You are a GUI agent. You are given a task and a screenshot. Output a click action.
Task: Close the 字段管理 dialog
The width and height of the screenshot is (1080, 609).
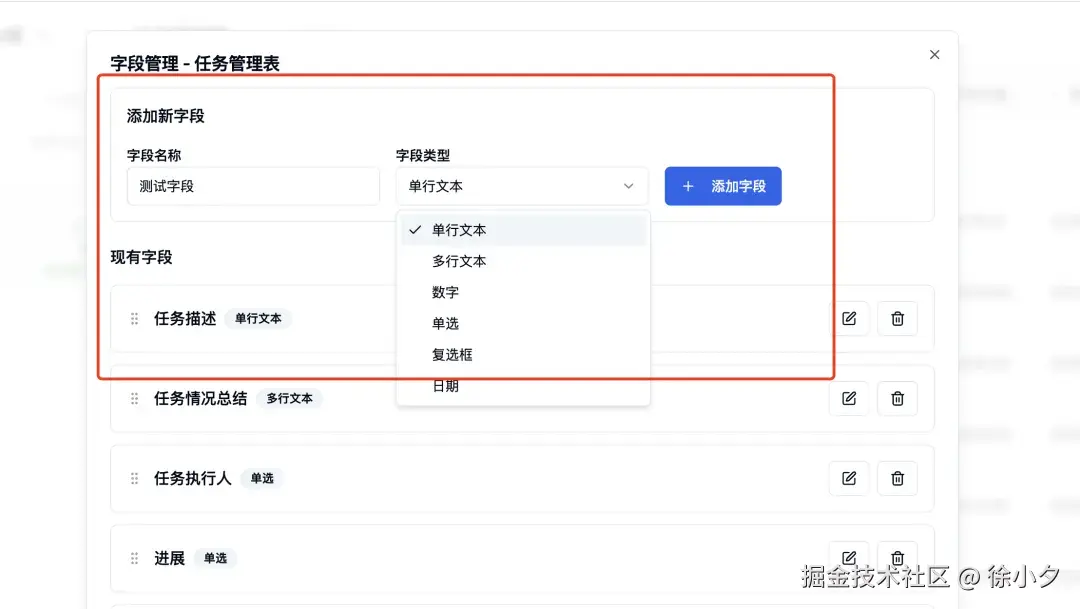[934, 54]
